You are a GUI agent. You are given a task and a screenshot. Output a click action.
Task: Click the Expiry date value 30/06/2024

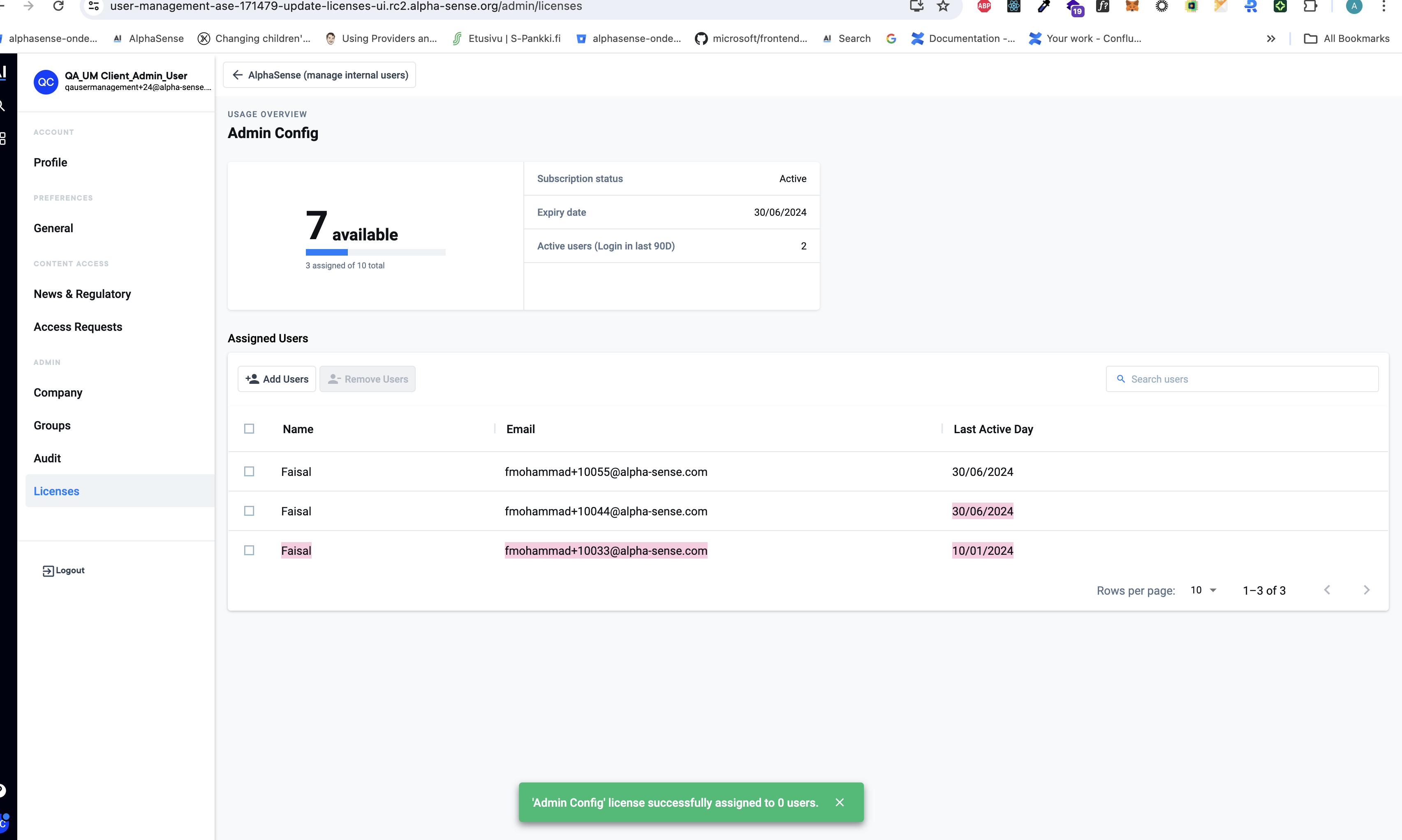pyautogui.click(x=780, y=212)
